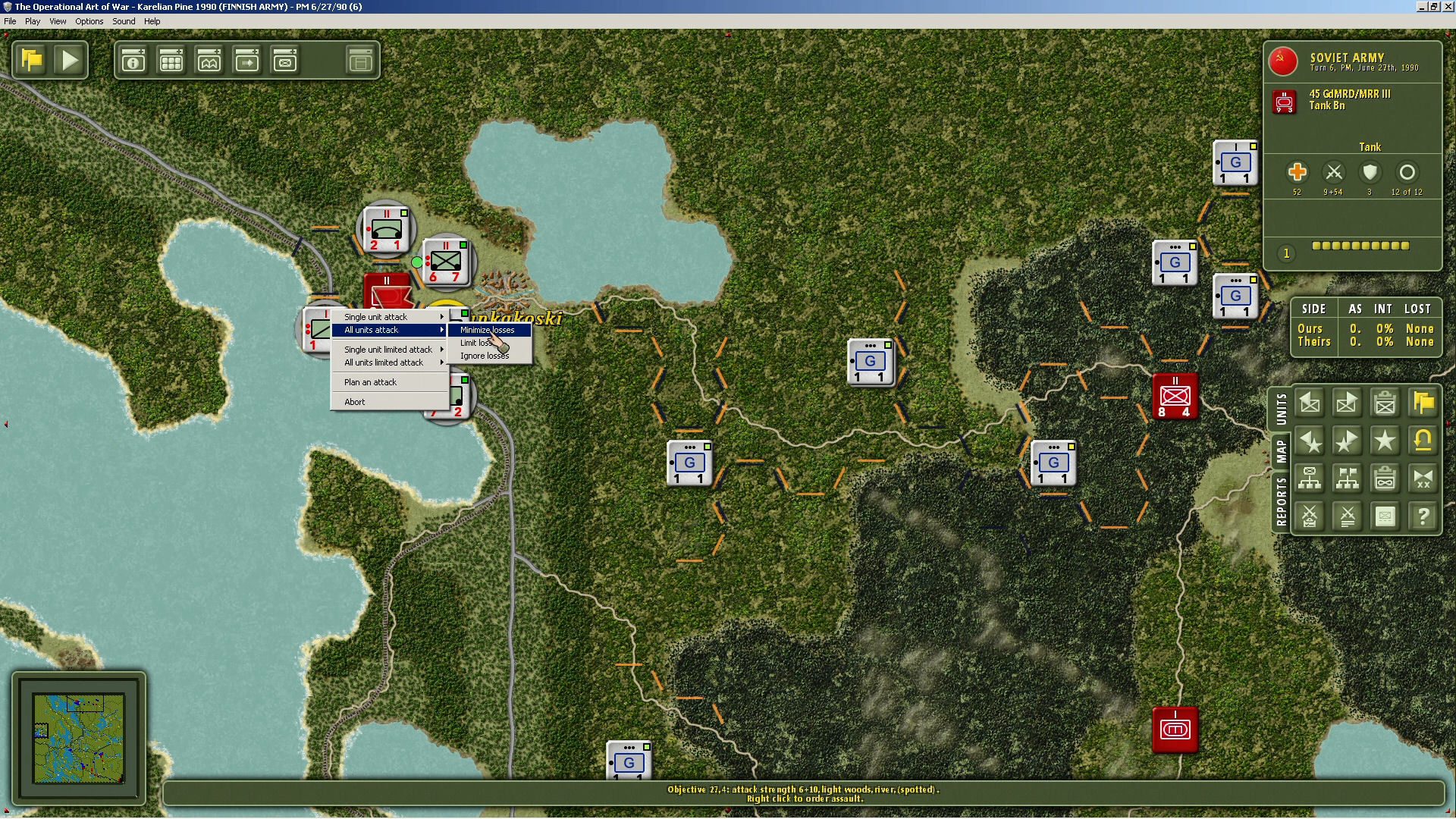Open the Play menu
Screen dimensions: 1456x819
pyautogui.click(x=33, y=21)
